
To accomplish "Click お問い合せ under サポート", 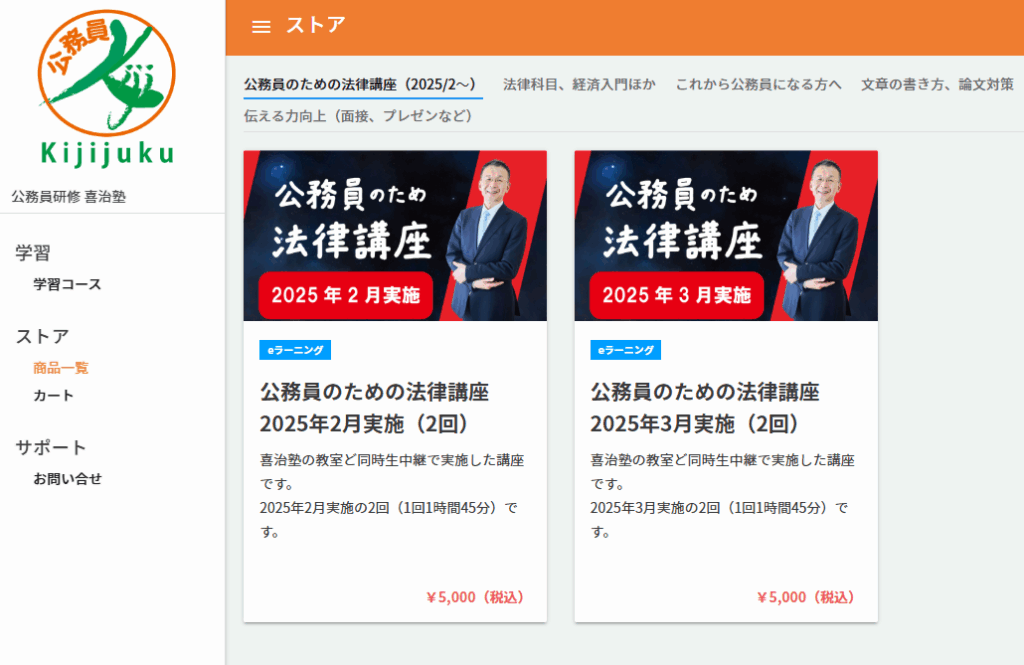I will (67, 478).
